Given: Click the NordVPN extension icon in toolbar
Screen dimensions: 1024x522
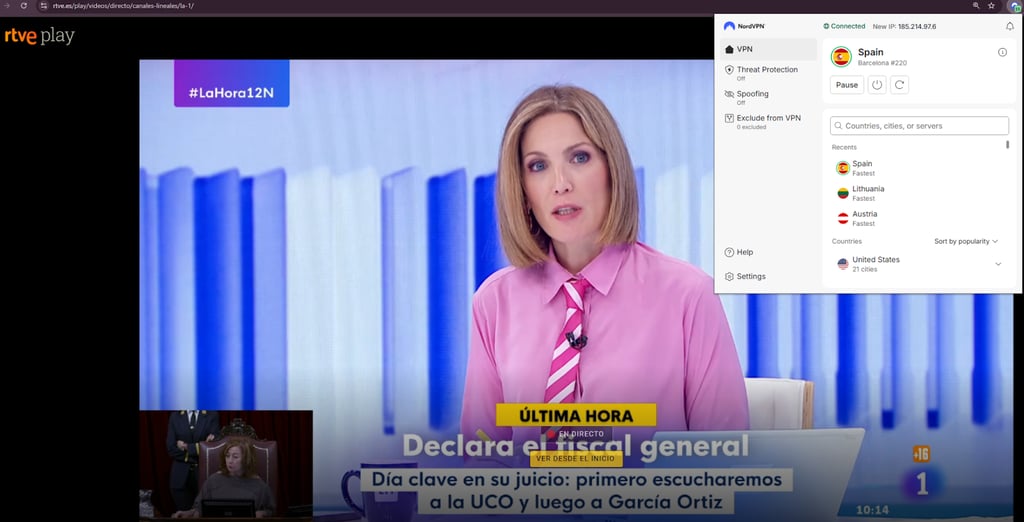Looking at the screenshot, I should (x=1016, y=6).
